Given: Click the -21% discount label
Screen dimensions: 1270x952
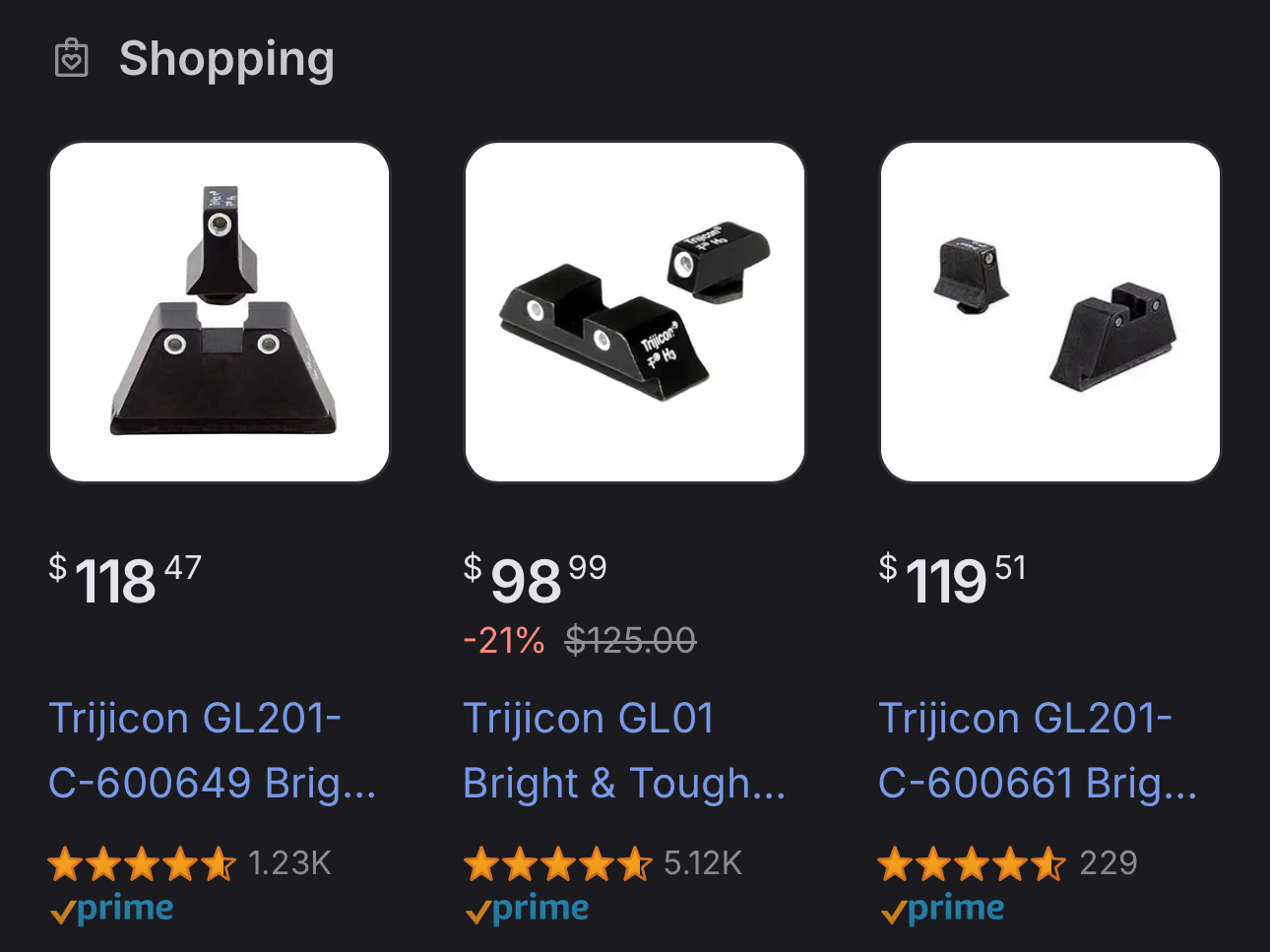Looking at the screenshot, I should 504,641.
